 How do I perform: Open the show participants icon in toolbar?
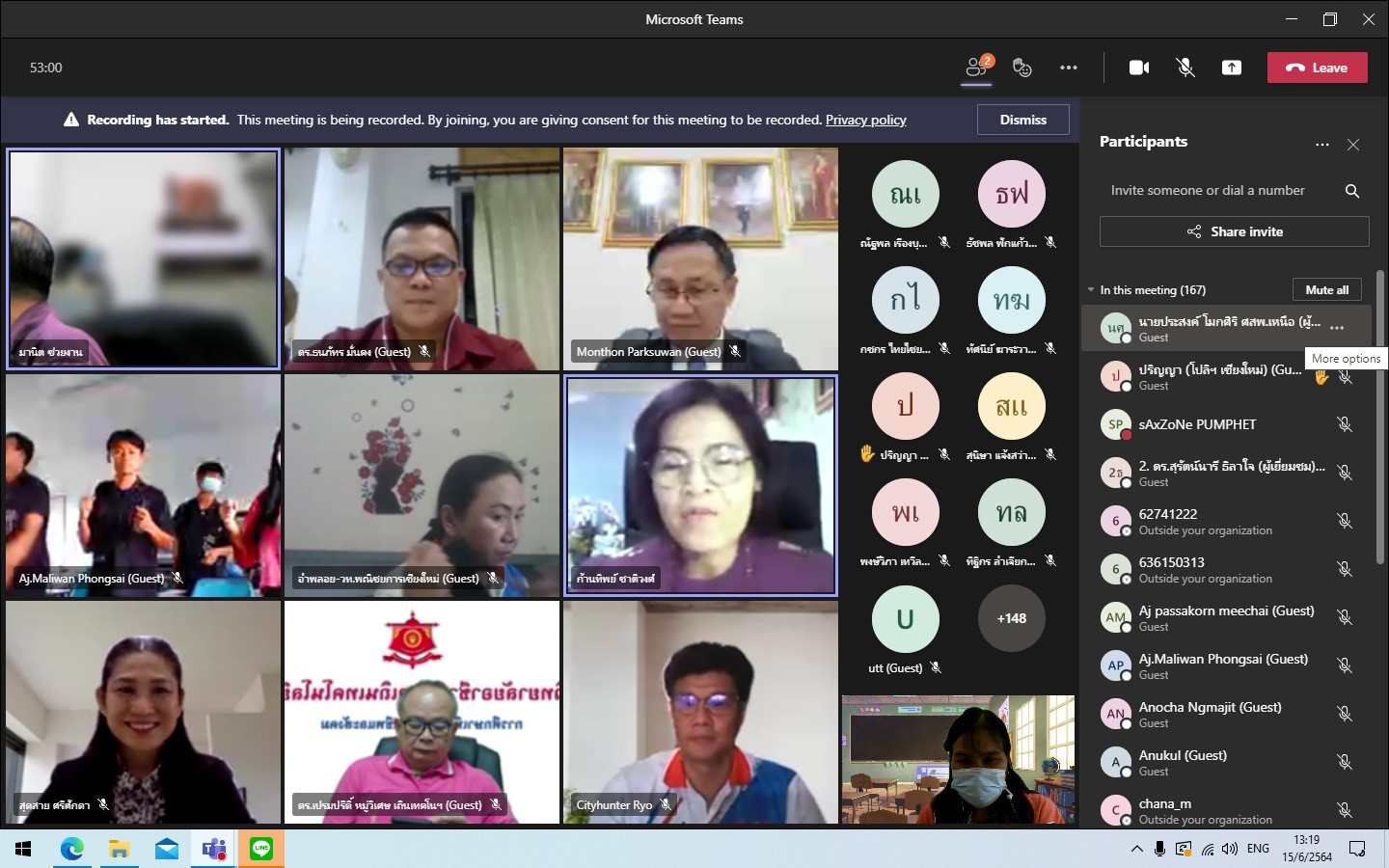click(x=977, y=68)
